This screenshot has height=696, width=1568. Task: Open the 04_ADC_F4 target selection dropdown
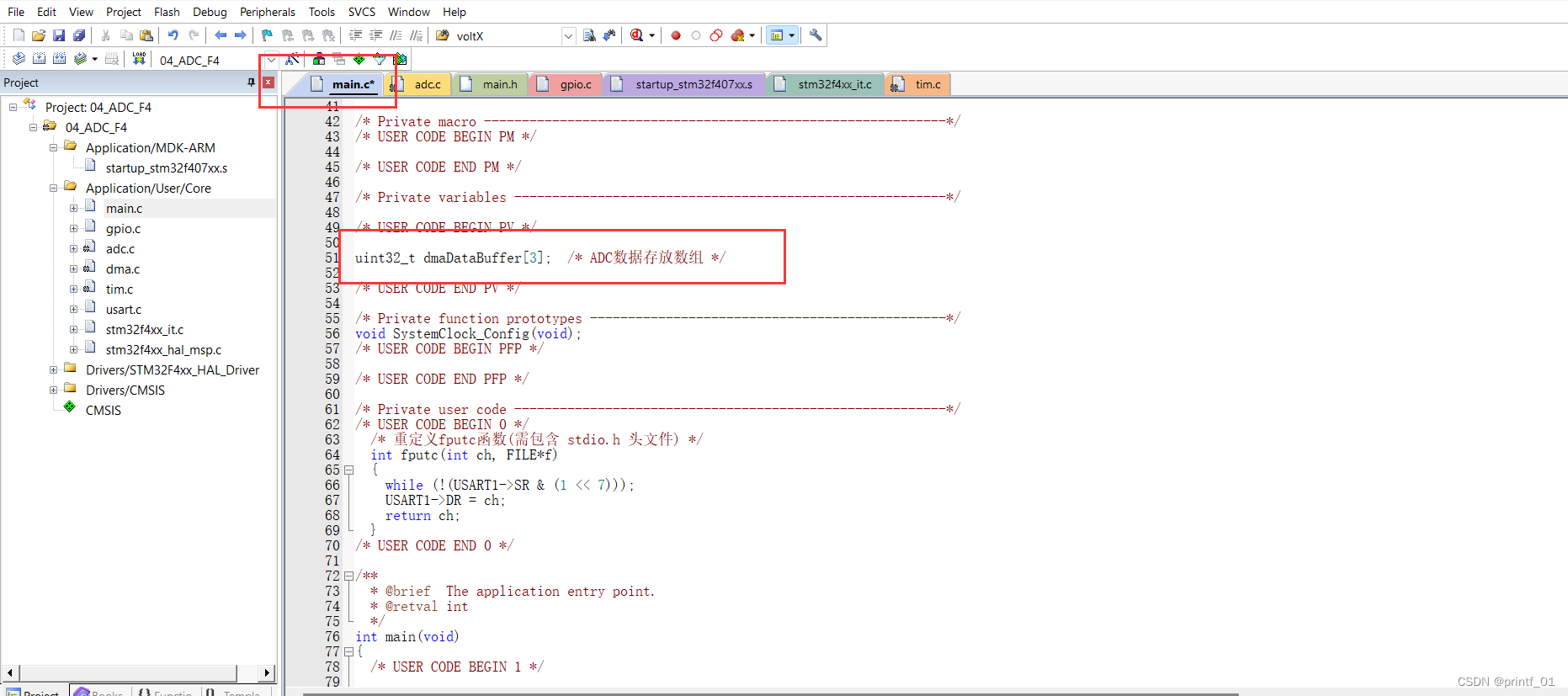coord(271,60)
